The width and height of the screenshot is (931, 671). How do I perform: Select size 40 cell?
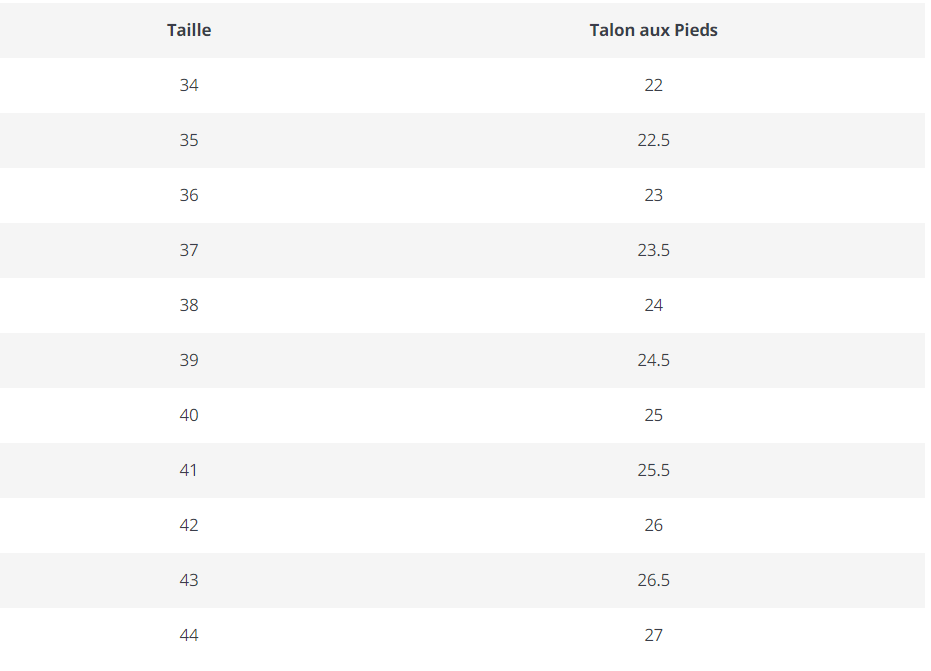tap(189, 415)
